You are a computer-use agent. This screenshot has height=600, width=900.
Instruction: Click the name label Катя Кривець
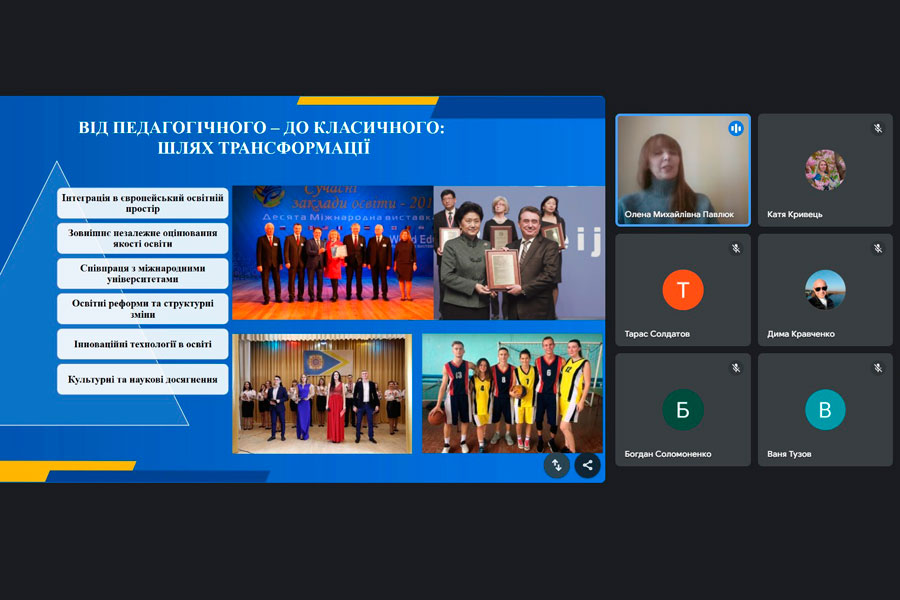click(x=794, y=214)
